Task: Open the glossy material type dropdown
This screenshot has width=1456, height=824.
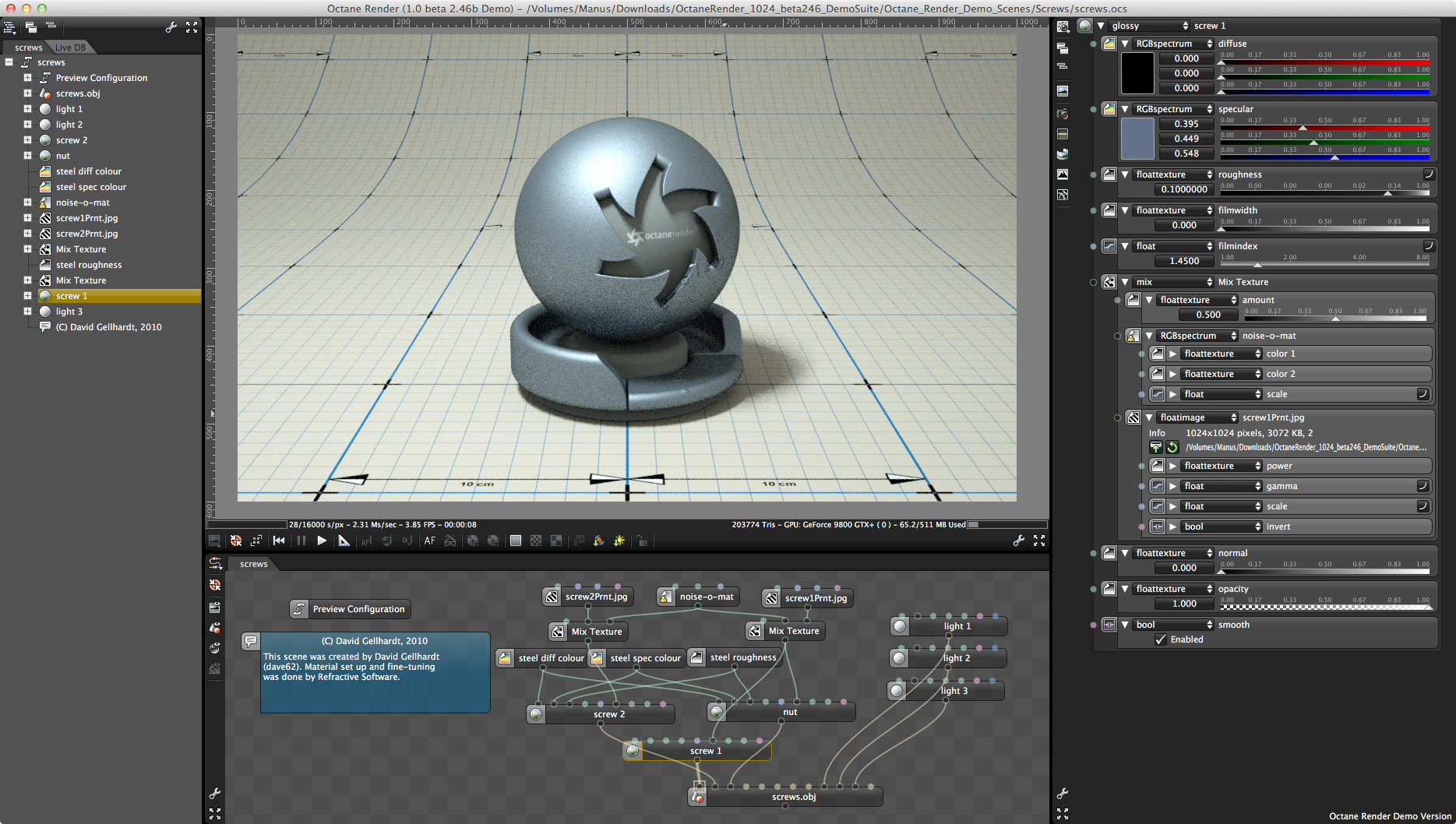Action: pyautogui.click(x=1149, y=26)
